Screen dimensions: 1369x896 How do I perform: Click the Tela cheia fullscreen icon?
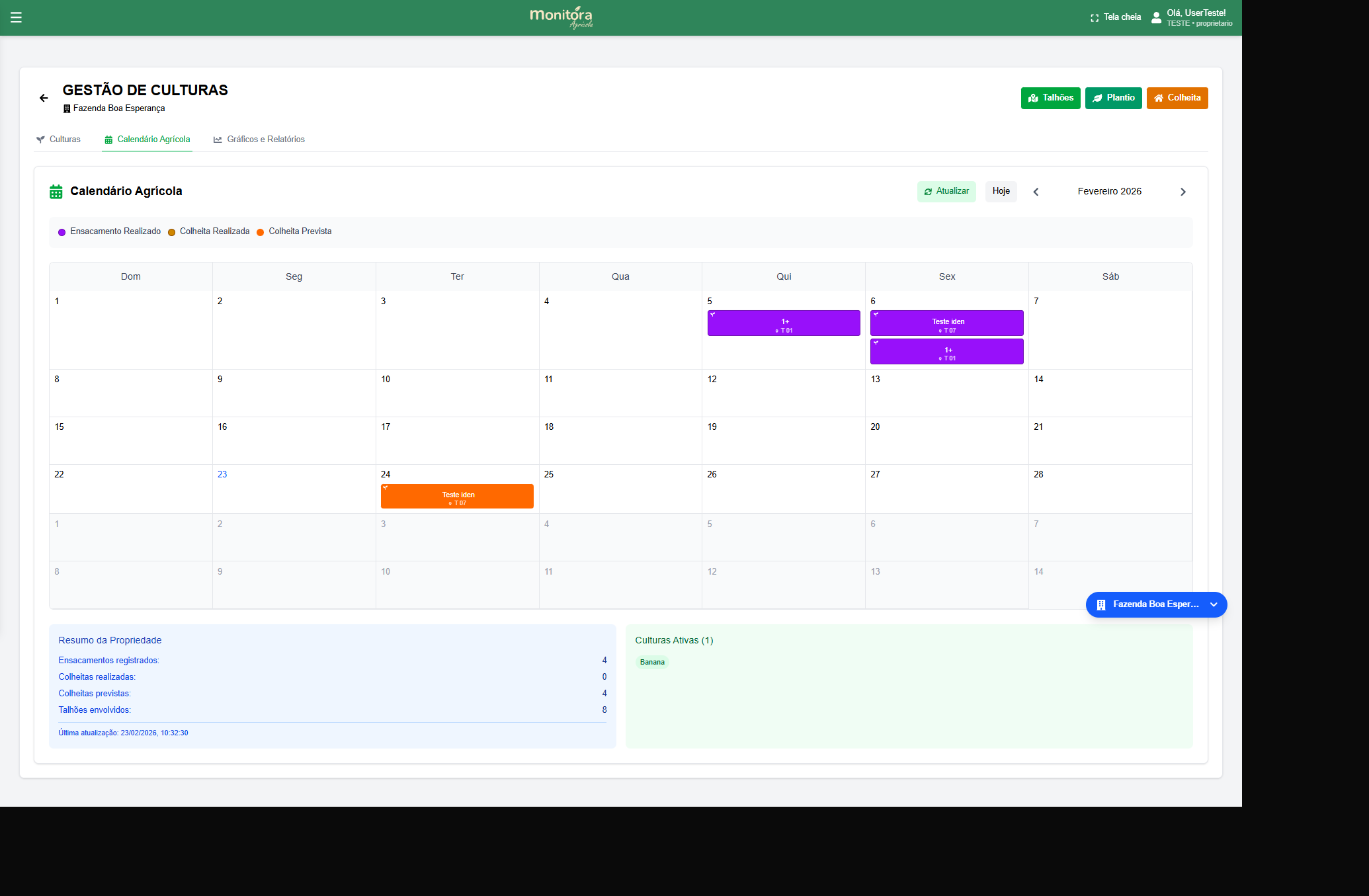pyautogui.click(x=1095, y=18)
